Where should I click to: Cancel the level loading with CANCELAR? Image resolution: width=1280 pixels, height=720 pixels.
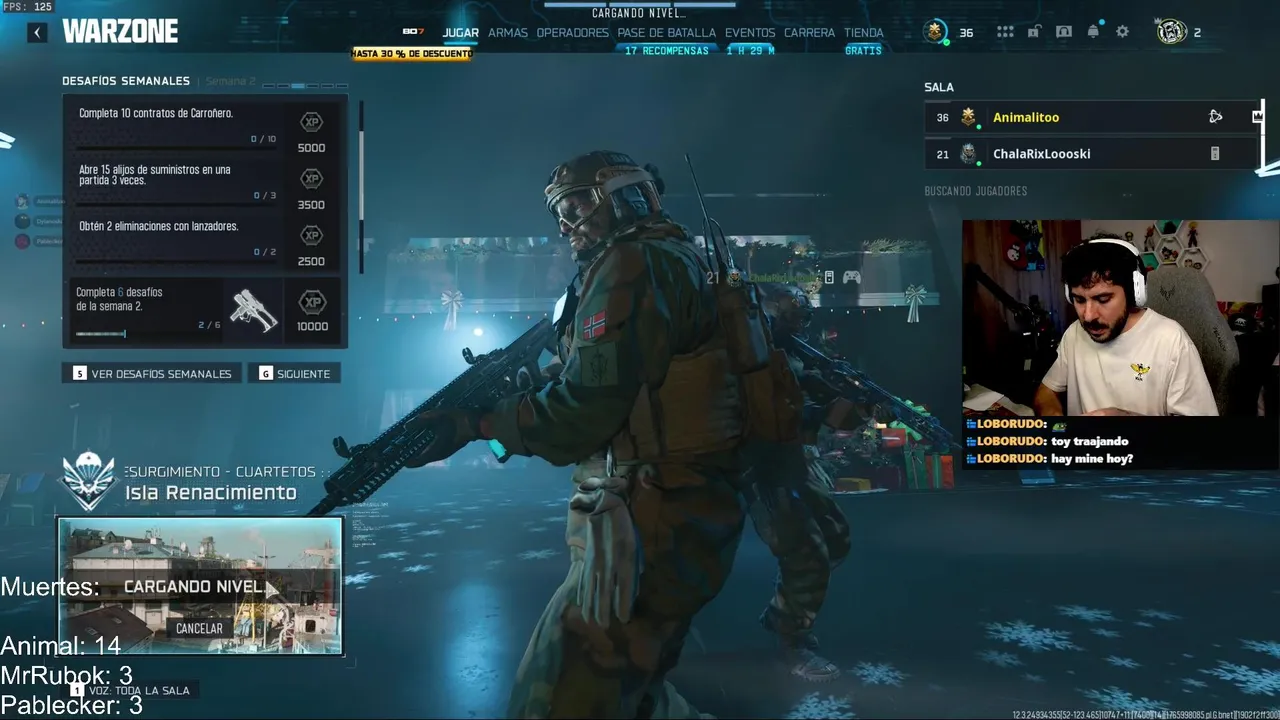(x=199, y=629)
